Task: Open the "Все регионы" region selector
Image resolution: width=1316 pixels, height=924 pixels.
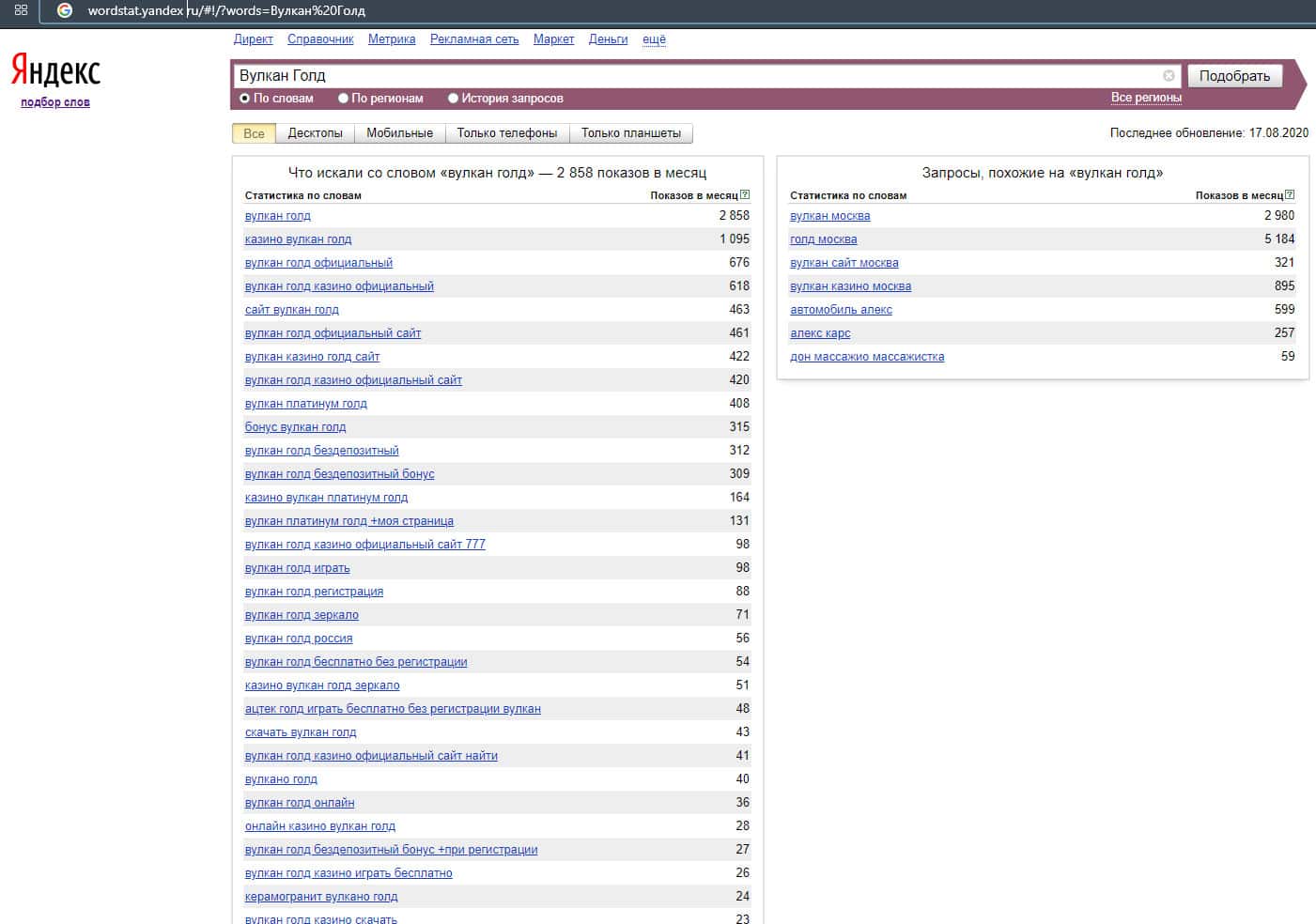Action: tap(1145, 98)
